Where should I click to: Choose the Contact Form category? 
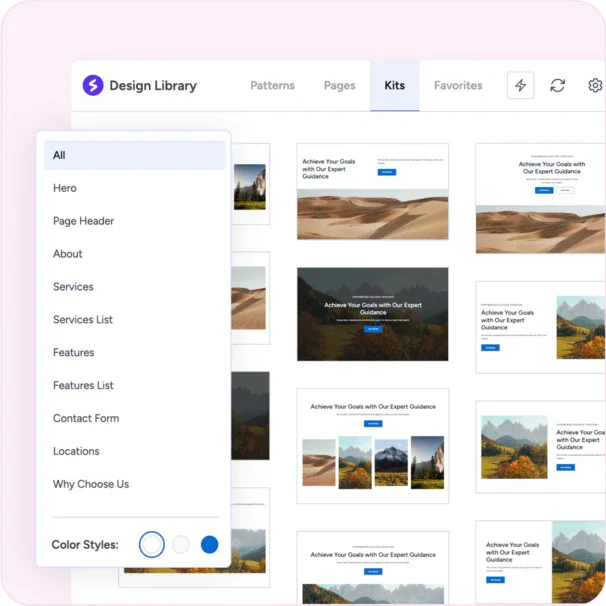click(x=86, y=419)
